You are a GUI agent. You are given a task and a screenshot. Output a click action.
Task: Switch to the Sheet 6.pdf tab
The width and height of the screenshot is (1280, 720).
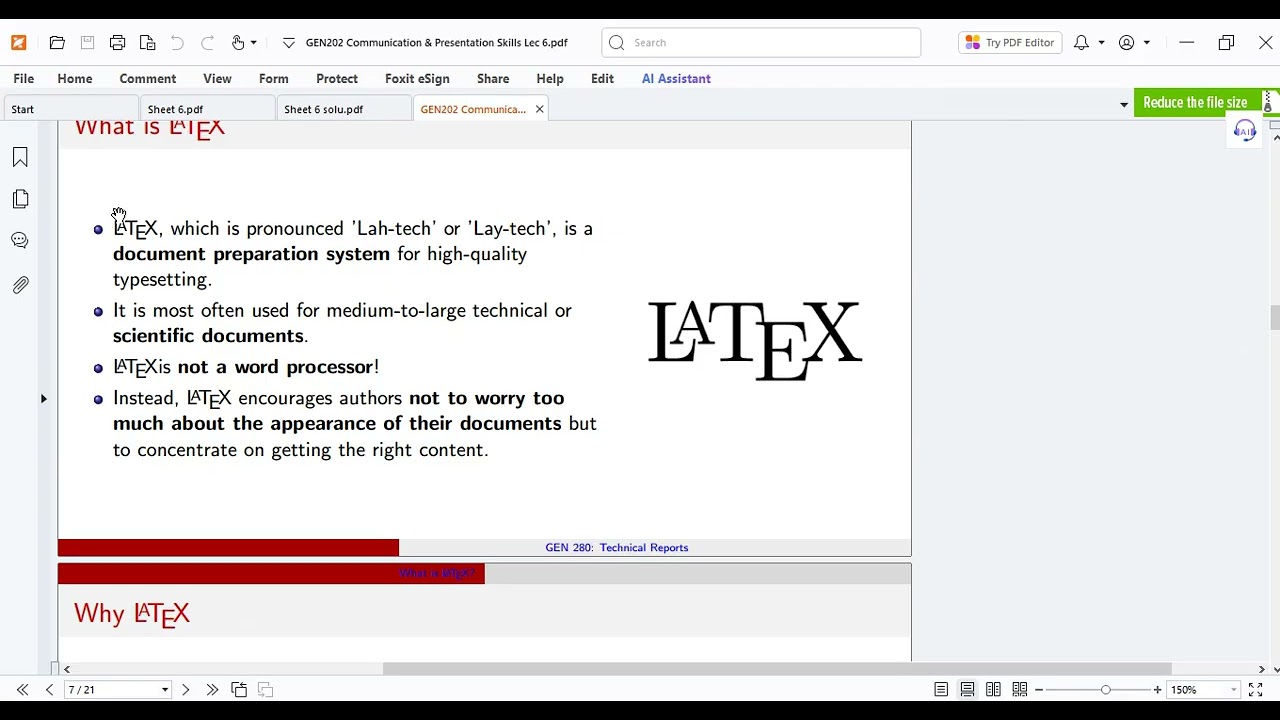coord(207,109)
